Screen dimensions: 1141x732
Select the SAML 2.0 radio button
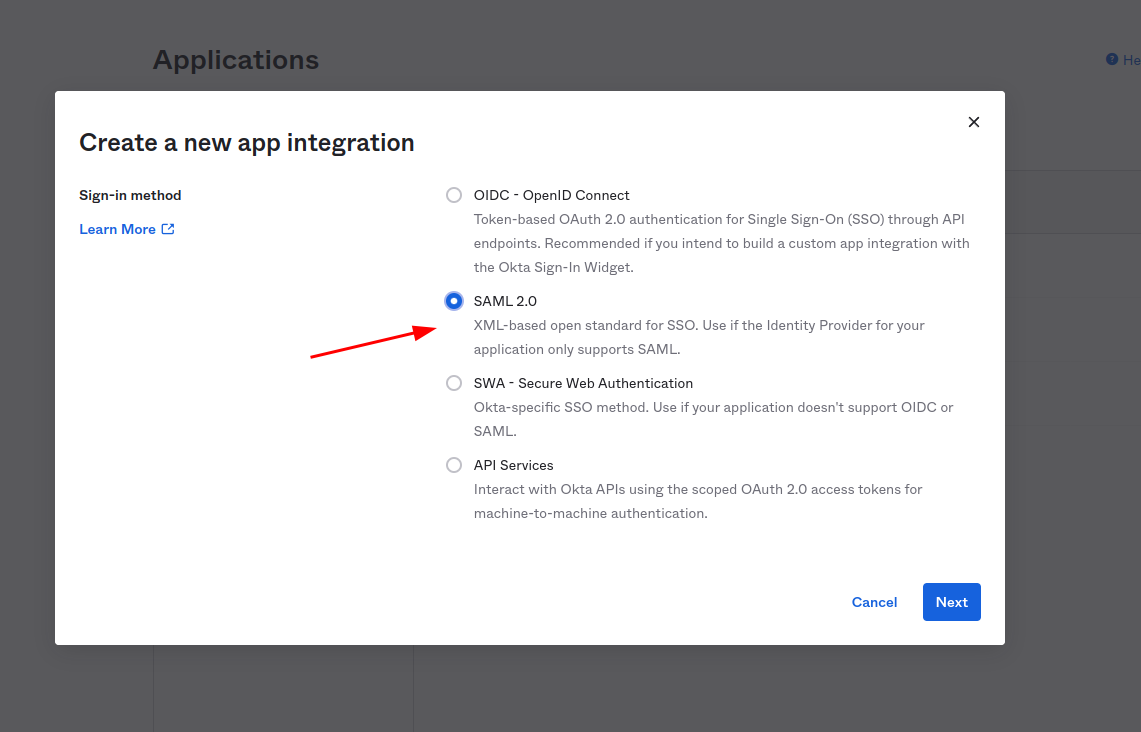coord(454,301)
